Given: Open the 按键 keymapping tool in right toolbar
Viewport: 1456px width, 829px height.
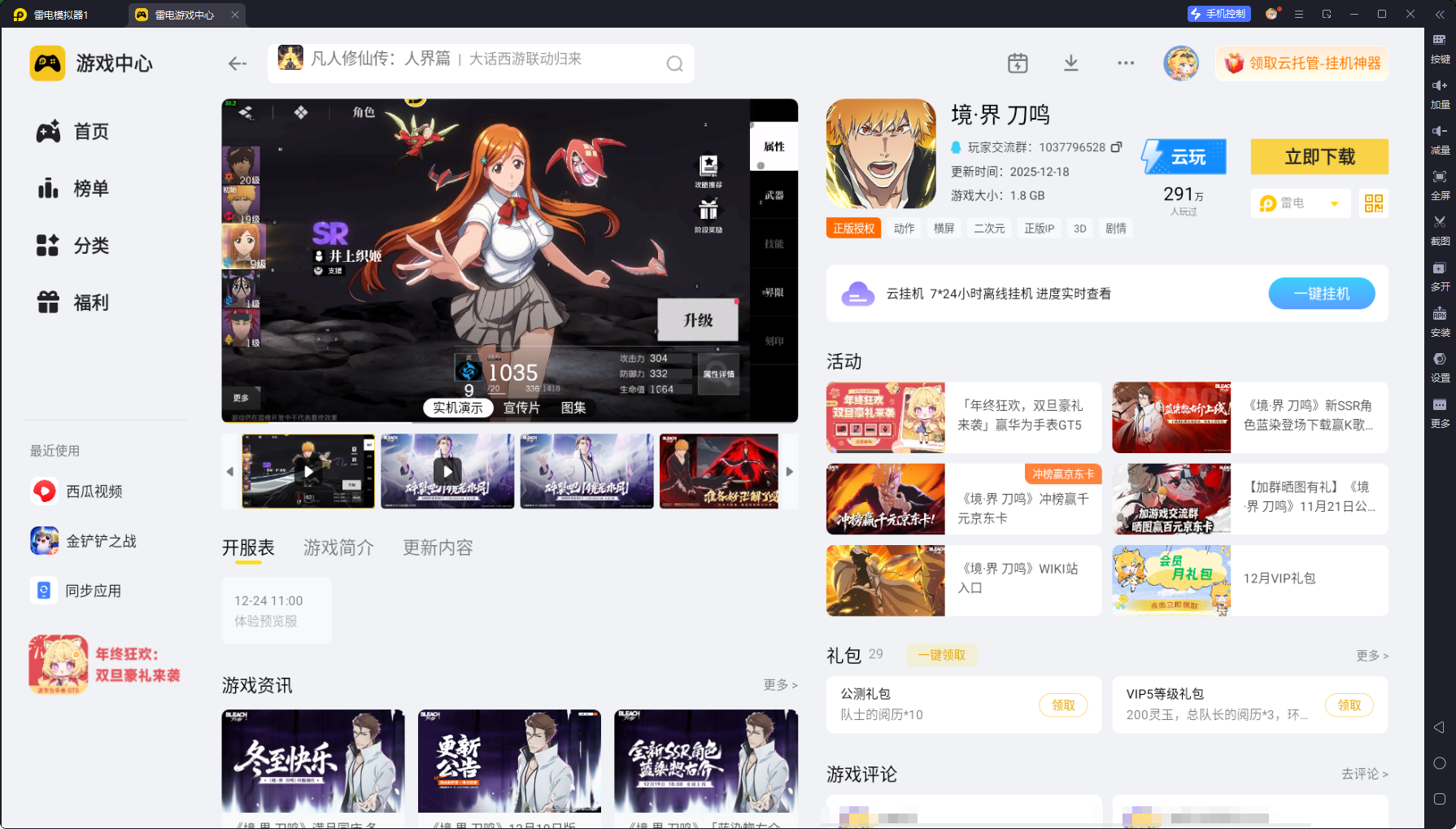Looking at the screenshot, I should click(1440, 49).
